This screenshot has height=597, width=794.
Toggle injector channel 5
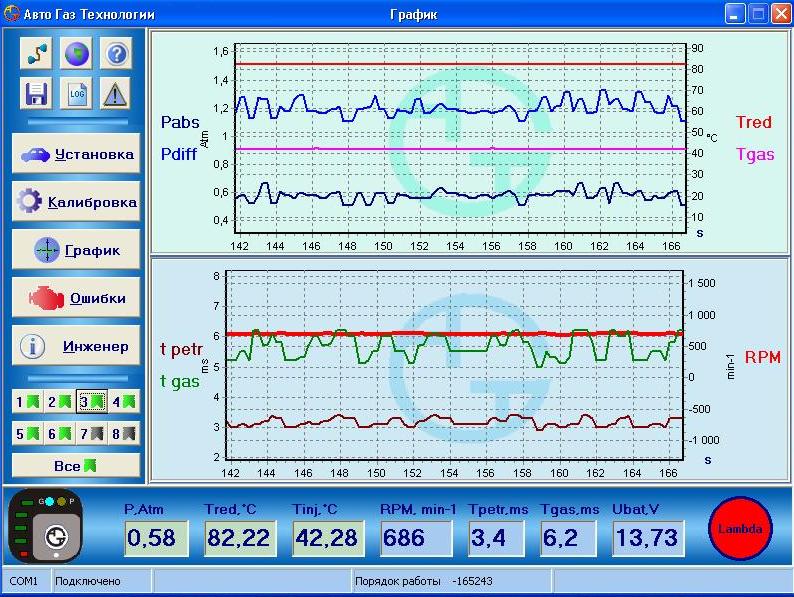tap(28, 434)
